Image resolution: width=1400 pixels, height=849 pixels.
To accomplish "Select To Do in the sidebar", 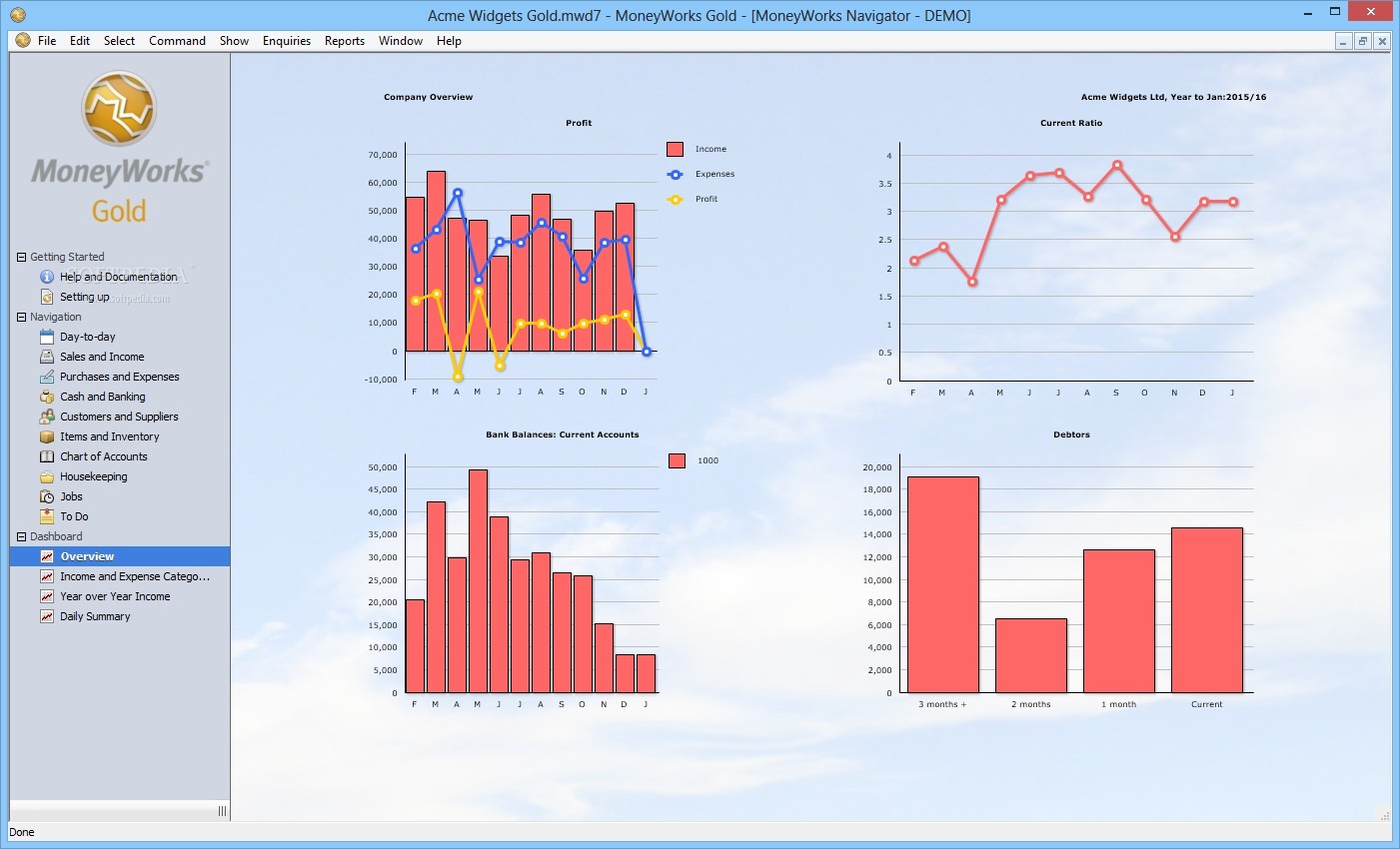I will coord(74,516).
